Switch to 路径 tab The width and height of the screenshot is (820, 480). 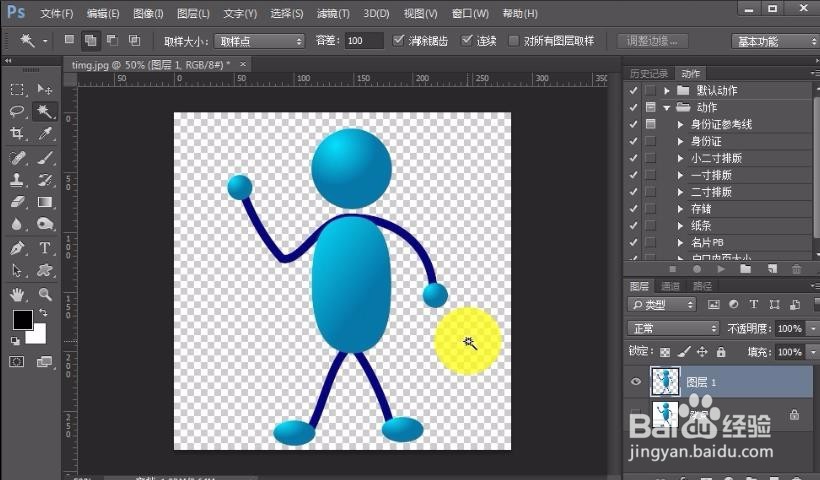pos(702,286)
